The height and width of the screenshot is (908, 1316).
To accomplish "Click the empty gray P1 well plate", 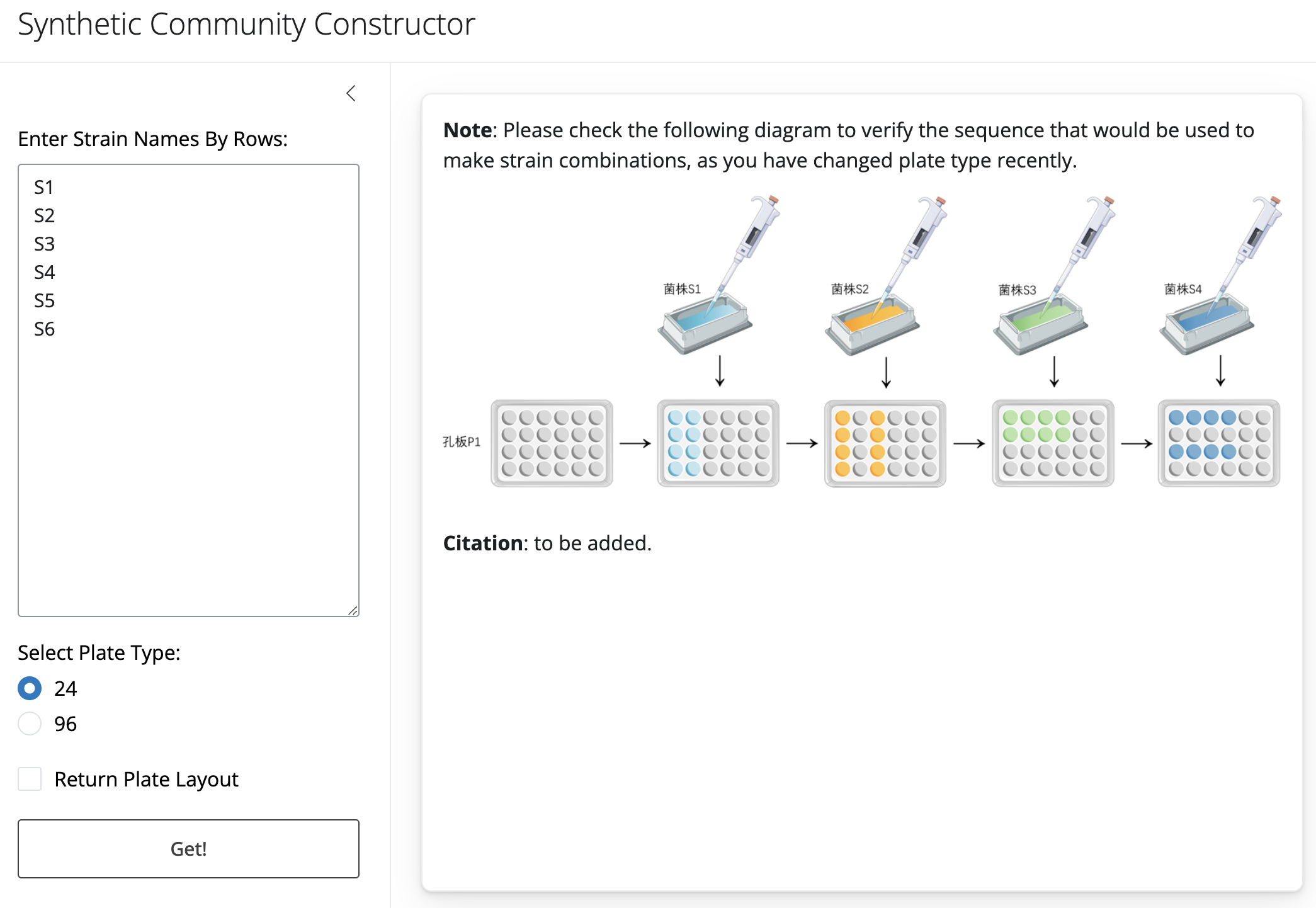I will 552,443.
